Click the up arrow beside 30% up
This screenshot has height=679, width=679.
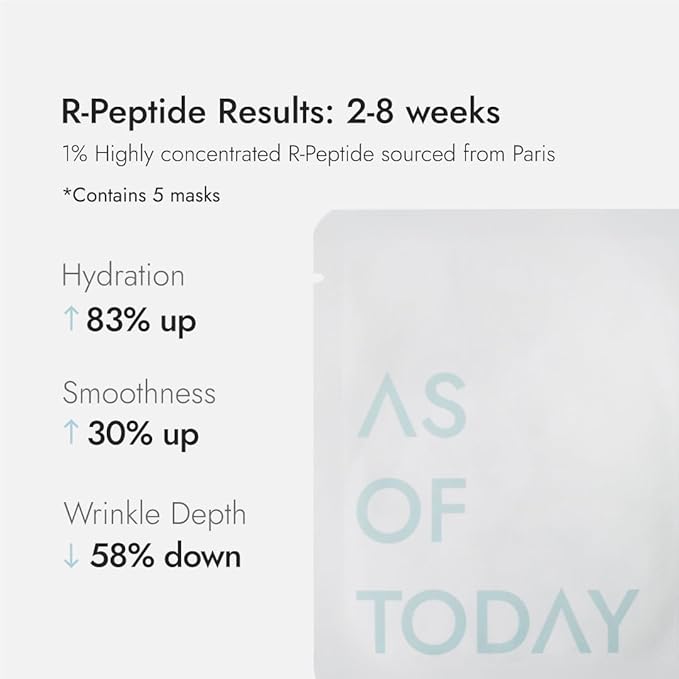click(69, 434)
